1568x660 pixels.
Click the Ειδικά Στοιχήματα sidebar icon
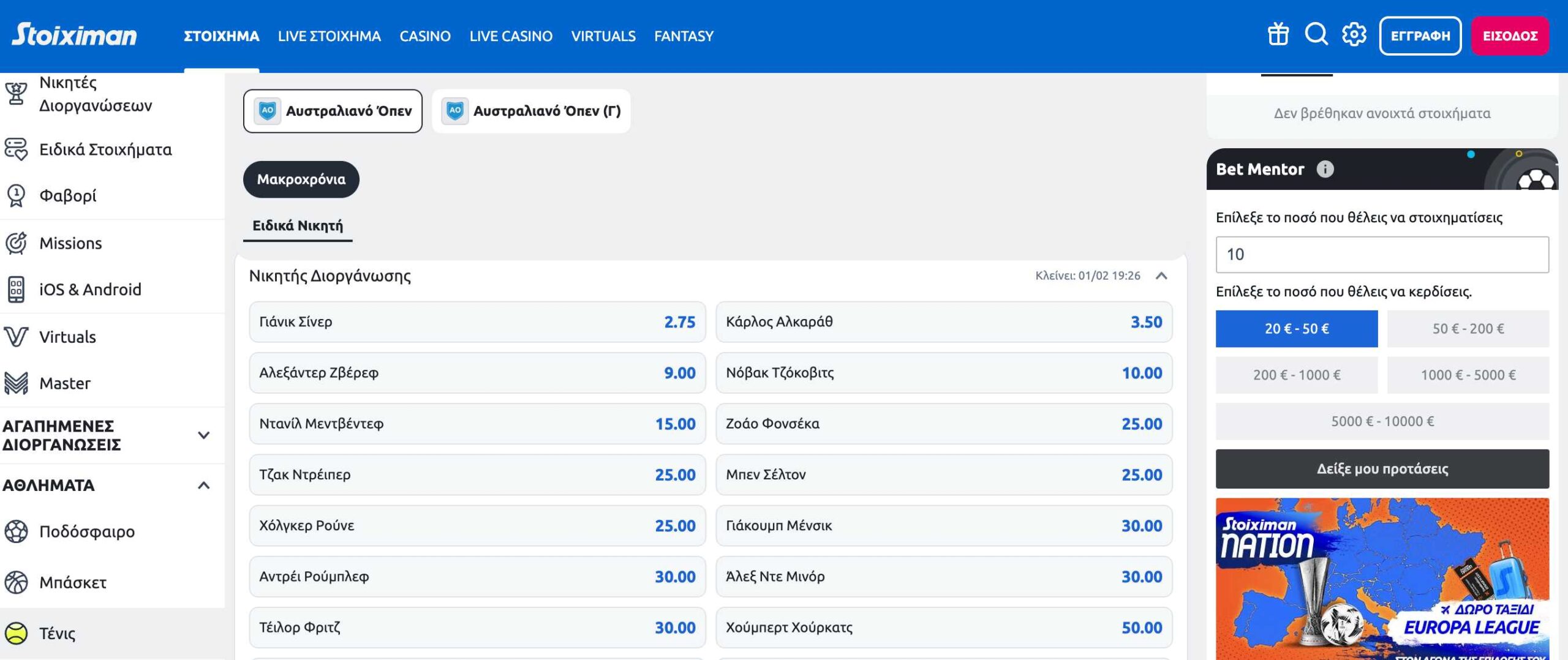(x=16, y=149)
